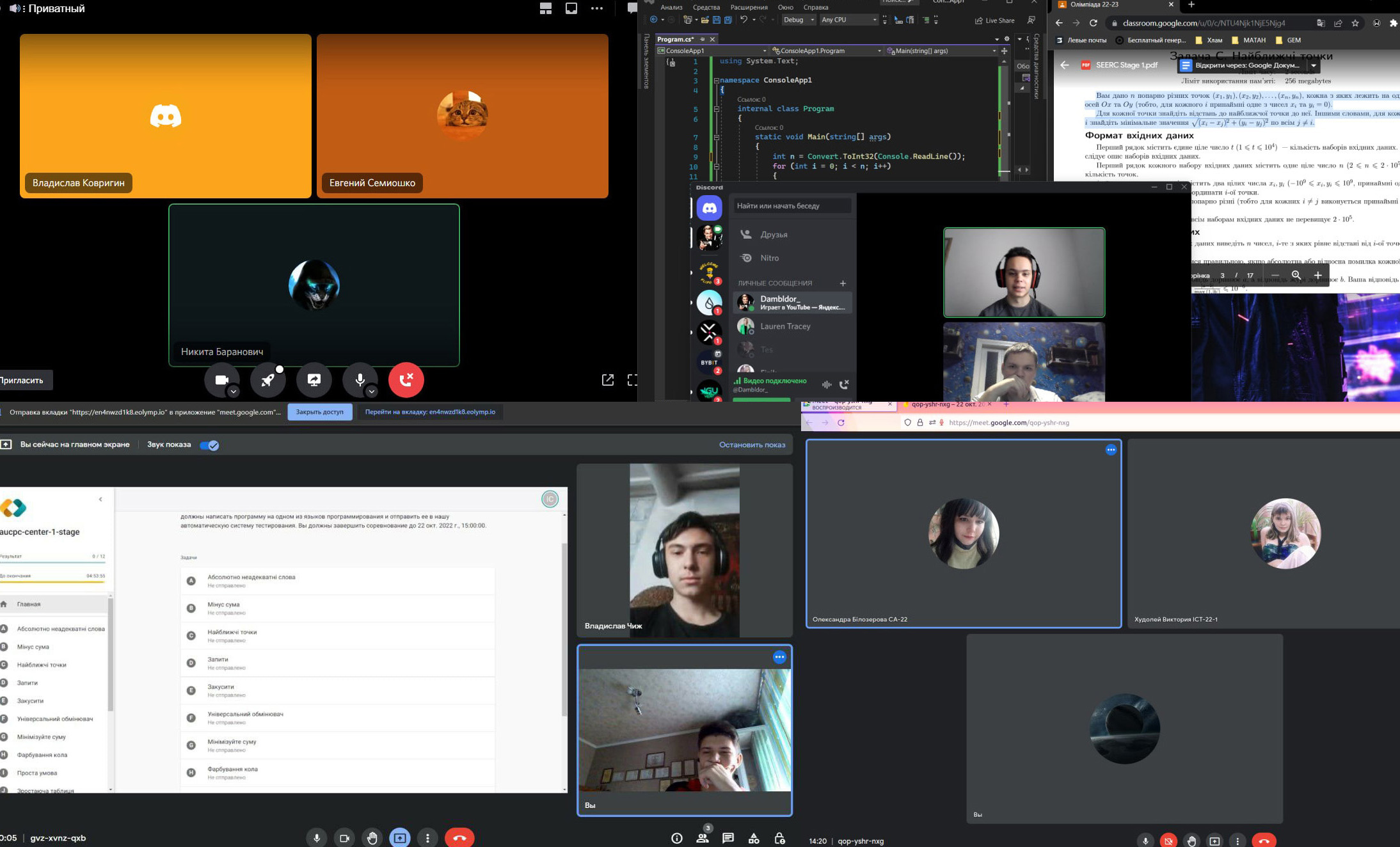Viewport: 1400px width, 847px height.
Task: Open the three-dot menu in the Приватный header
Action: click(597, 8)
